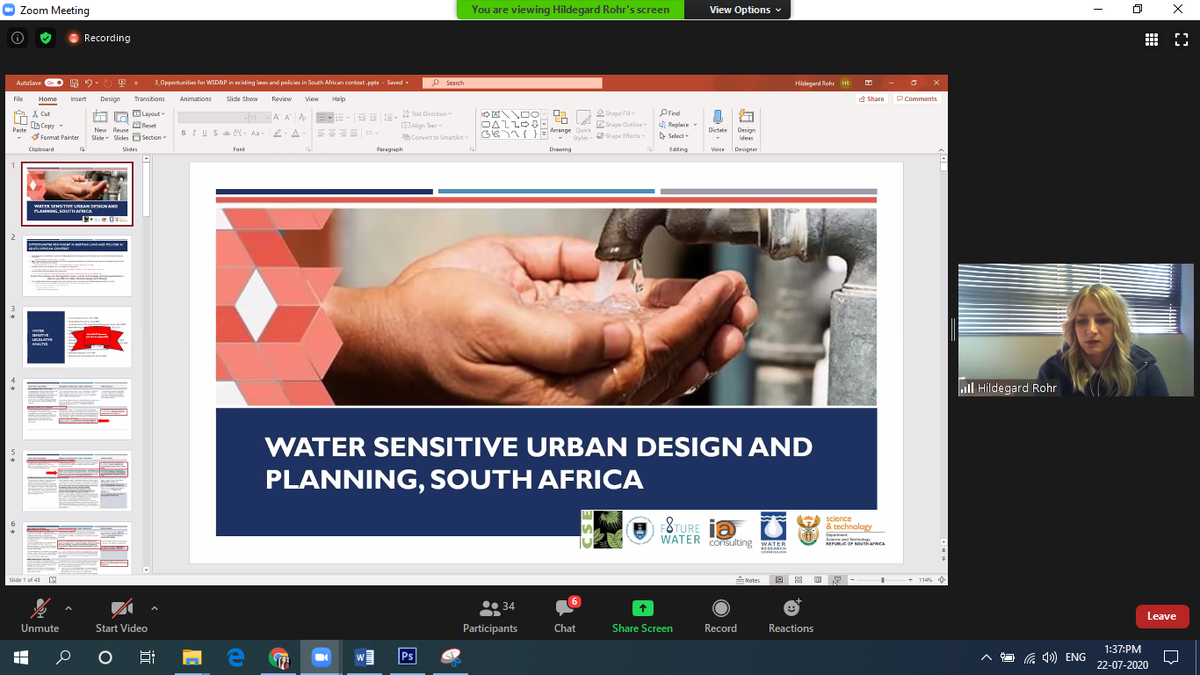Click the zoom in plus button
The height and width of the screenshot is (675, 1200).
click(910, 580)
